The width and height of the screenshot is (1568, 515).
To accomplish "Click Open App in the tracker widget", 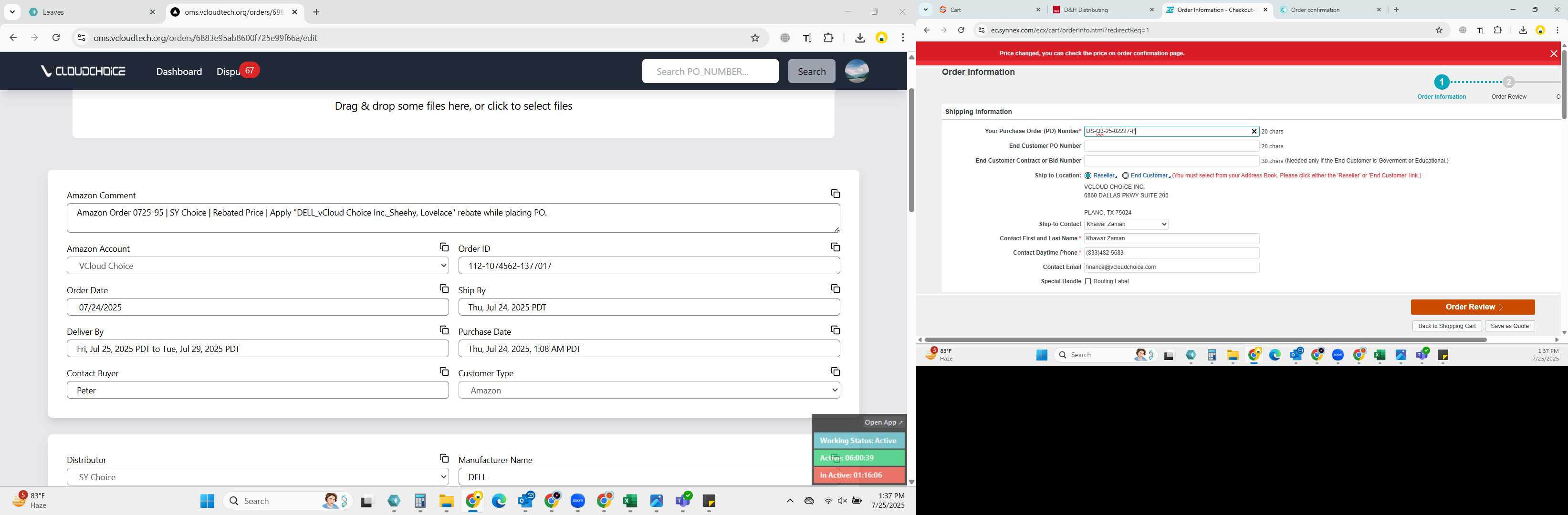I will click(883, 422).
